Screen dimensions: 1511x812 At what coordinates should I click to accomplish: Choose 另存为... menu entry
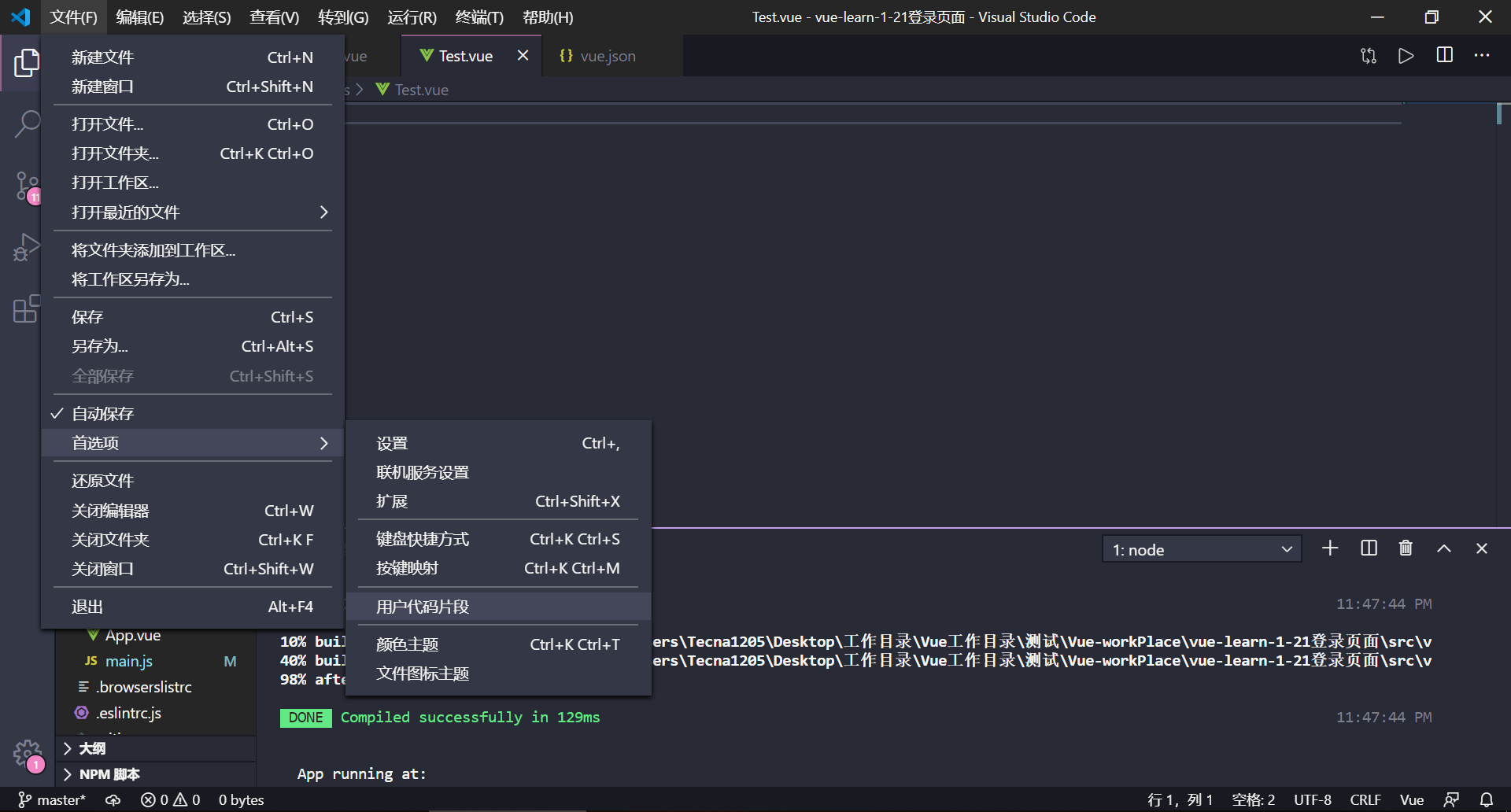[193, 346]
